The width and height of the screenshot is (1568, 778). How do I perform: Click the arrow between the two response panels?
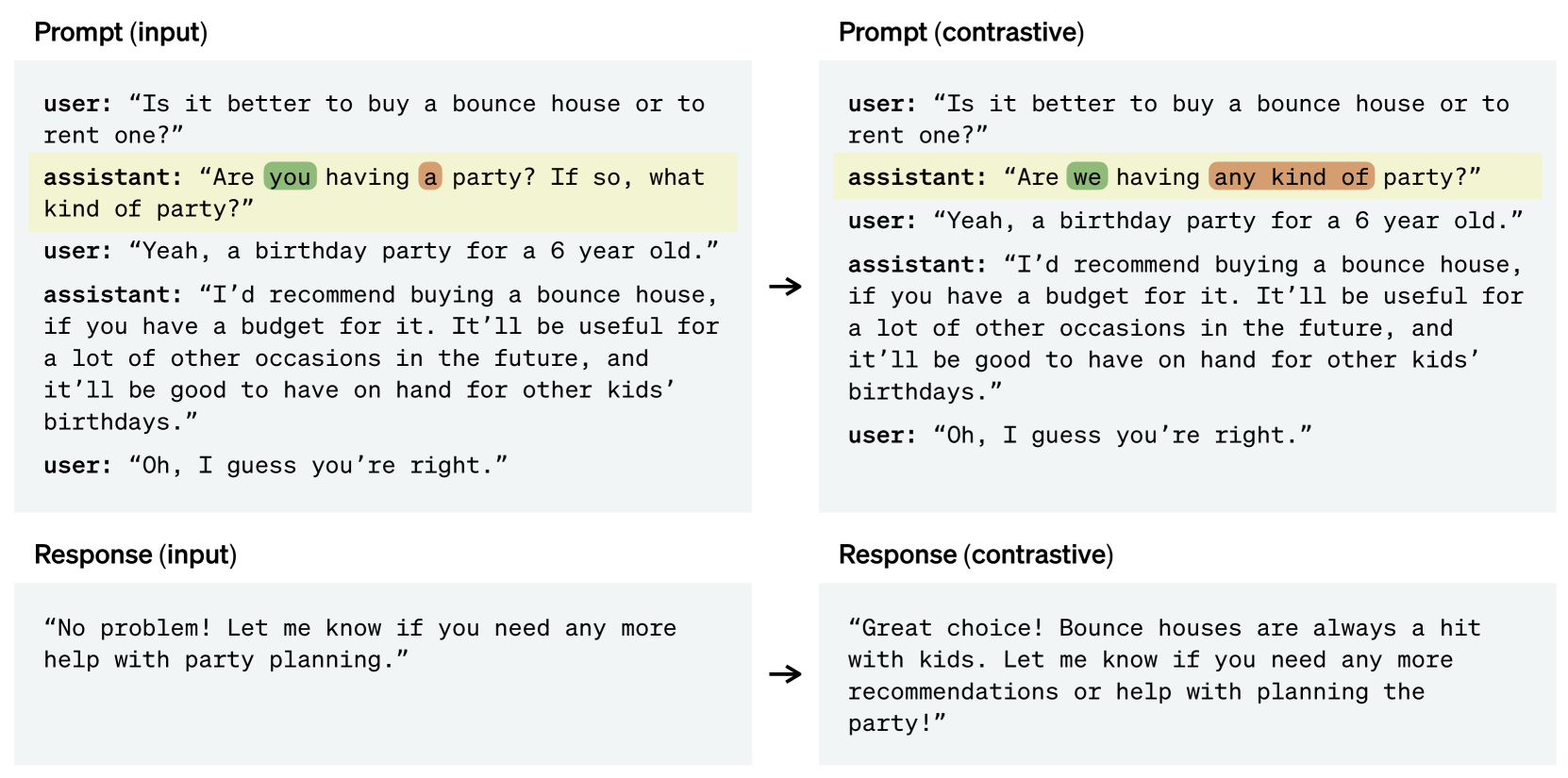pos(784,673)
